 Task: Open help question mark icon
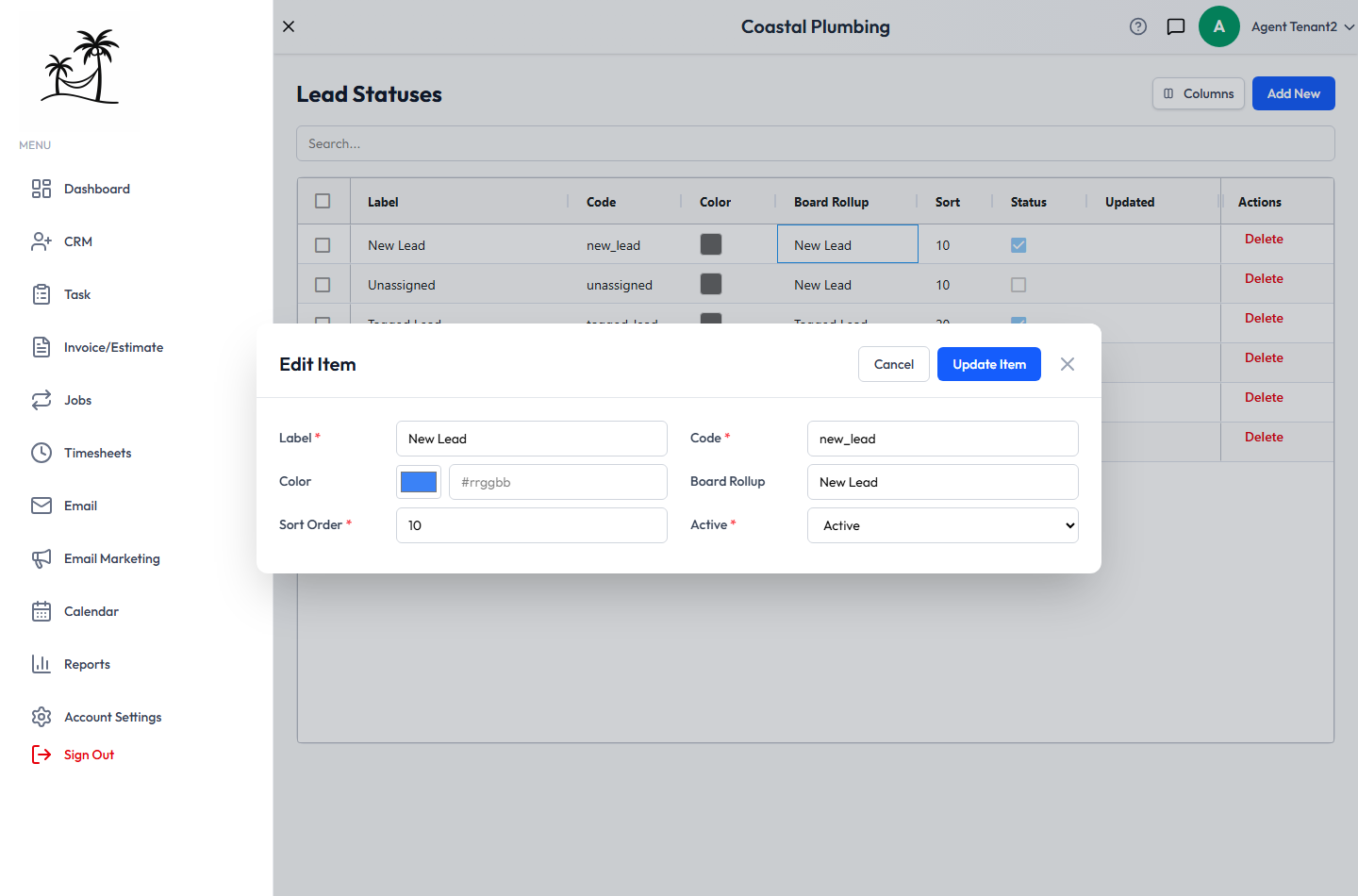(1138, 26)
